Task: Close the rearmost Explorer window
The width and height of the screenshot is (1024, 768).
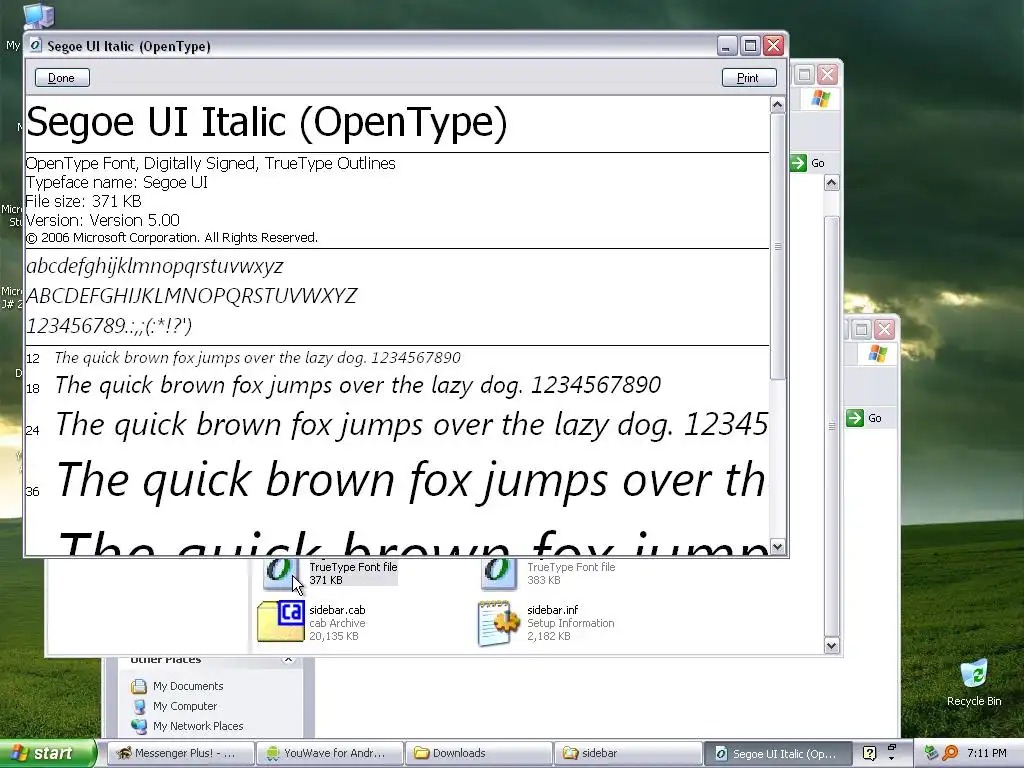Action: 885,329
